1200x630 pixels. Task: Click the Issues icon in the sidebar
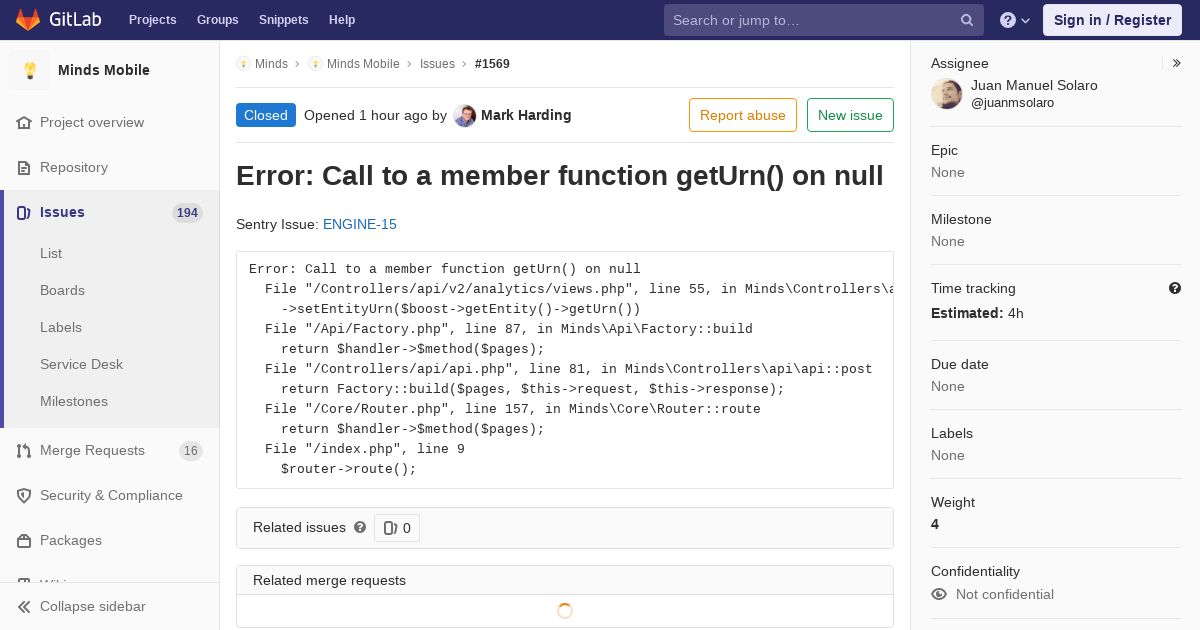point(24,212)
